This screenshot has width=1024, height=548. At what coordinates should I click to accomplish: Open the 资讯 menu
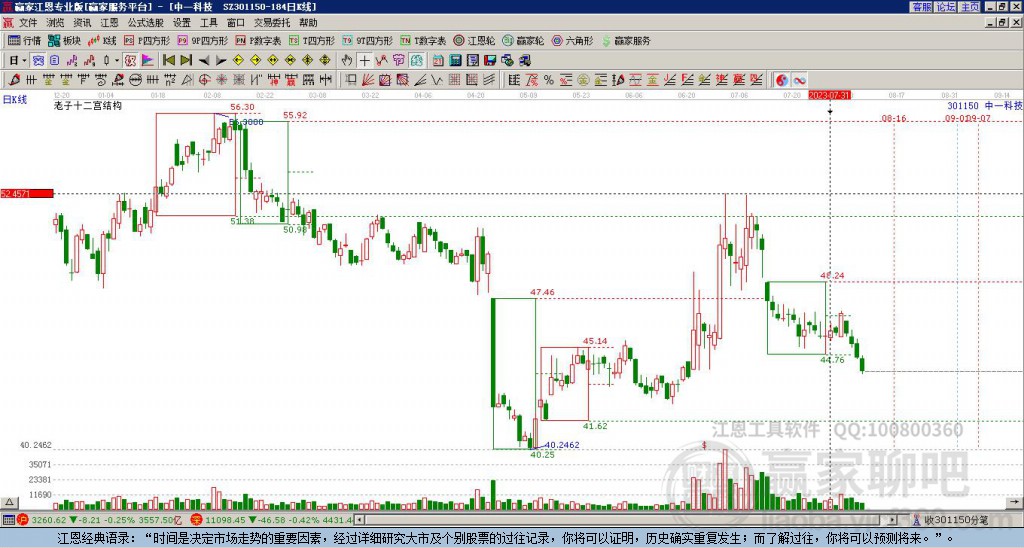click(x=82, y=23)
